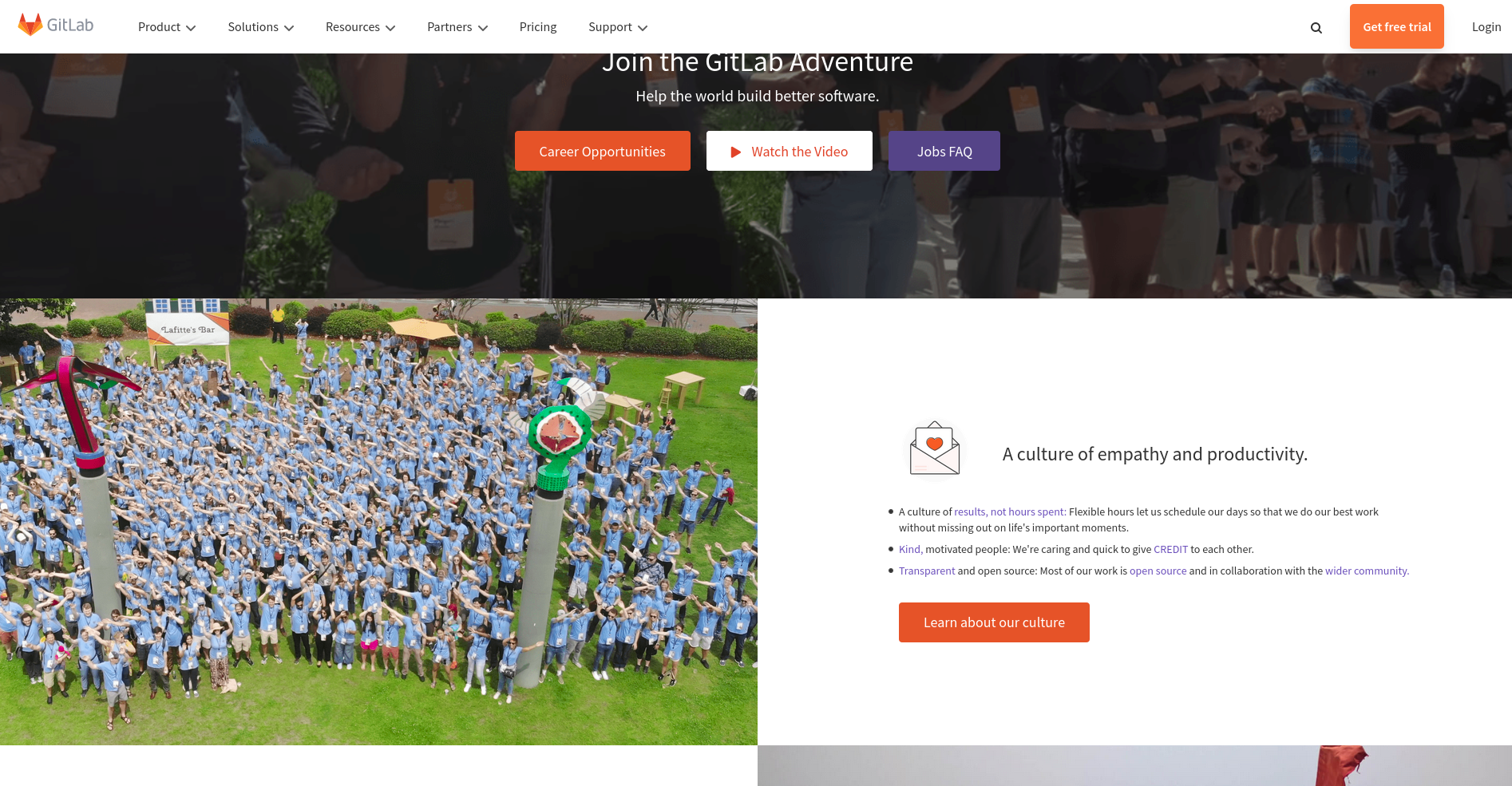Click the Get free trial button
Viewport: 1512px width, 786px height.
point(1397,26)
